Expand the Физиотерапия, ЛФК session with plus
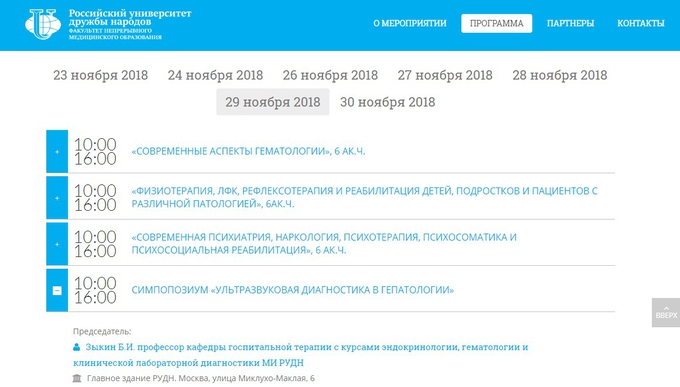The width and height of the screenshot is (680, 387). tap(57, 198)
